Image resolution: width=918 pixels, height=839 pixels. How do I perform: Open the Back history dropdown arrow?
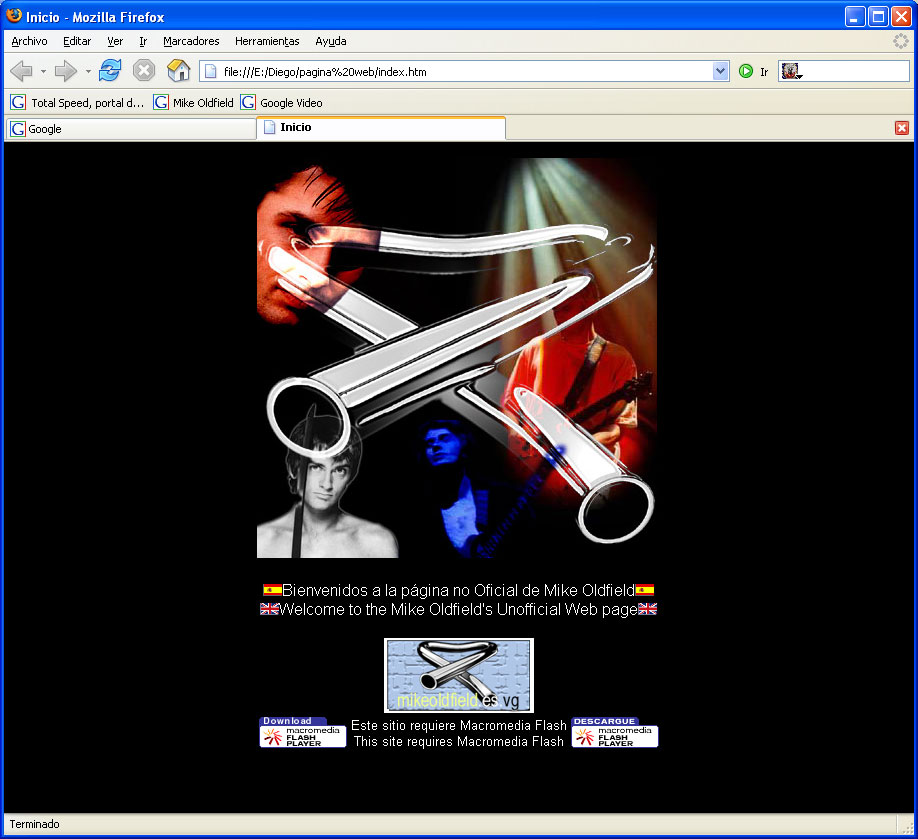click(43, 72)
